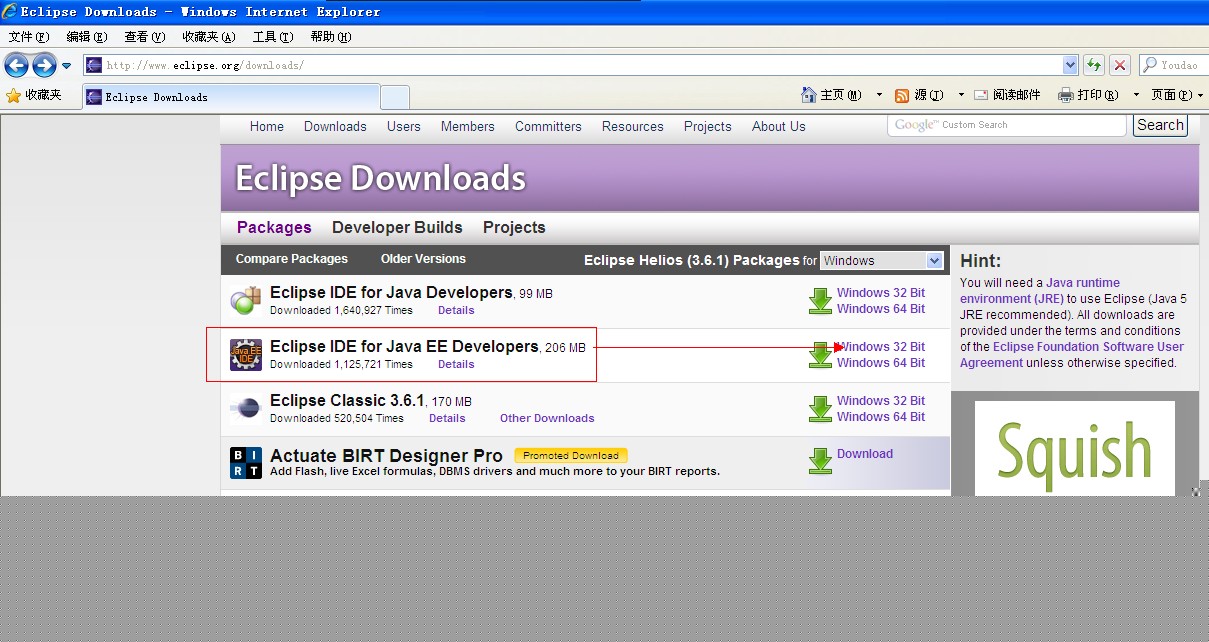Switch to the Packages tab
This screenshot has width=1209, height=642.
click(x=274, y=227)
